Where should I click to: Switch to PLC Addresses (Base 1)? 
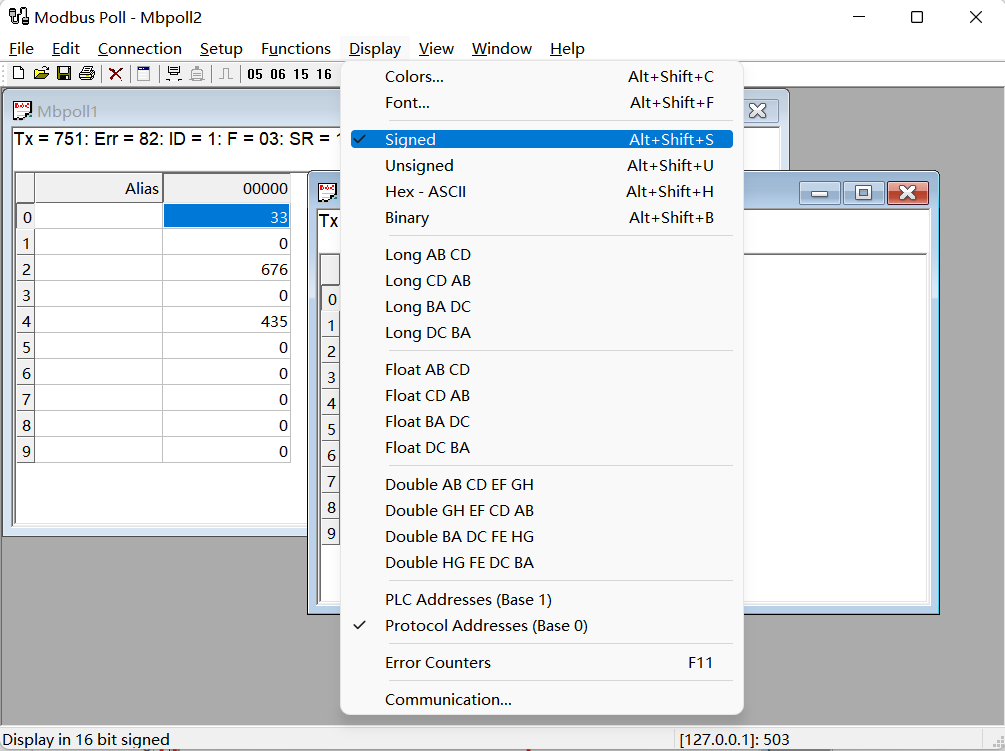[542, 600]
